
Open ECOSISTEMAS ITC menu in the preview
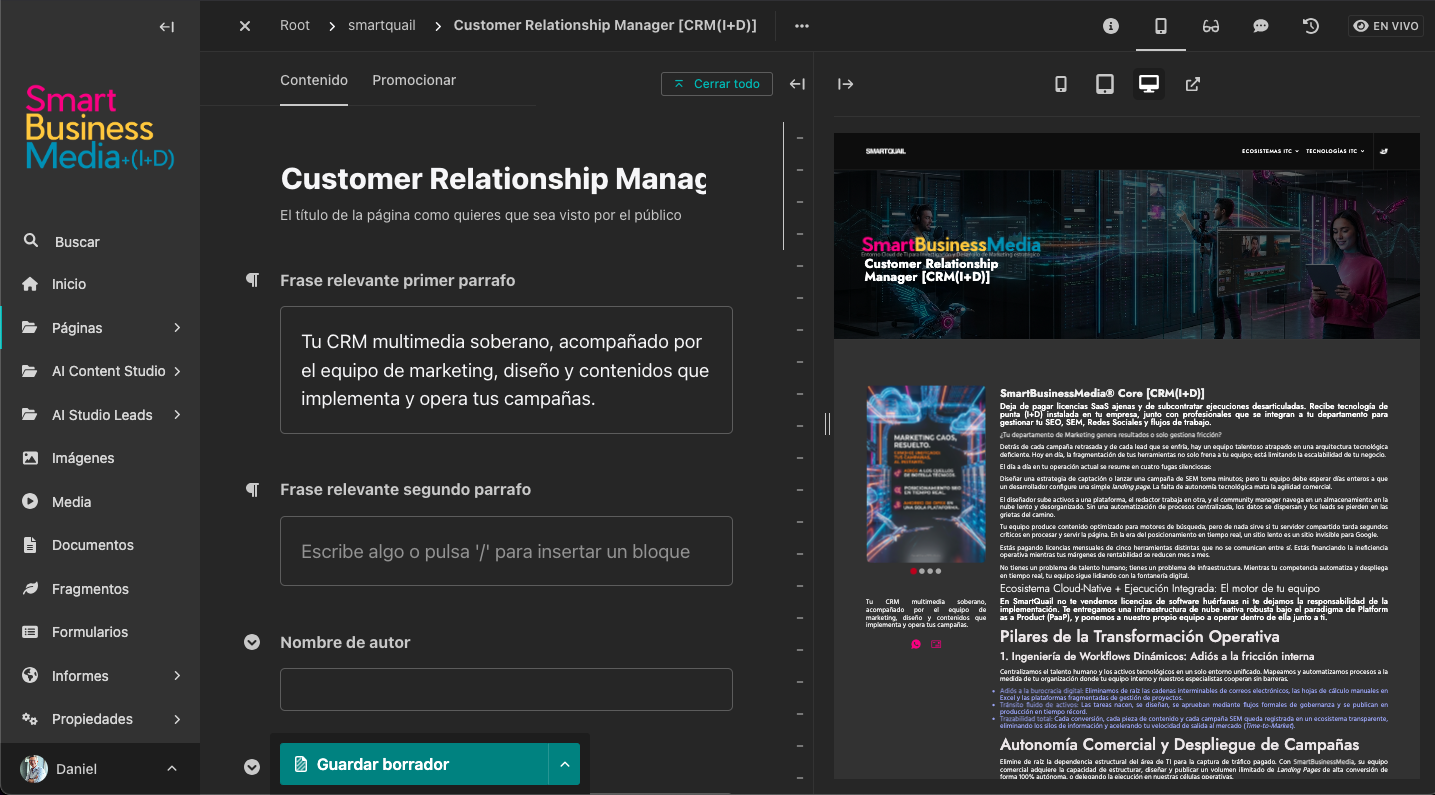[x=1270, y=151]
